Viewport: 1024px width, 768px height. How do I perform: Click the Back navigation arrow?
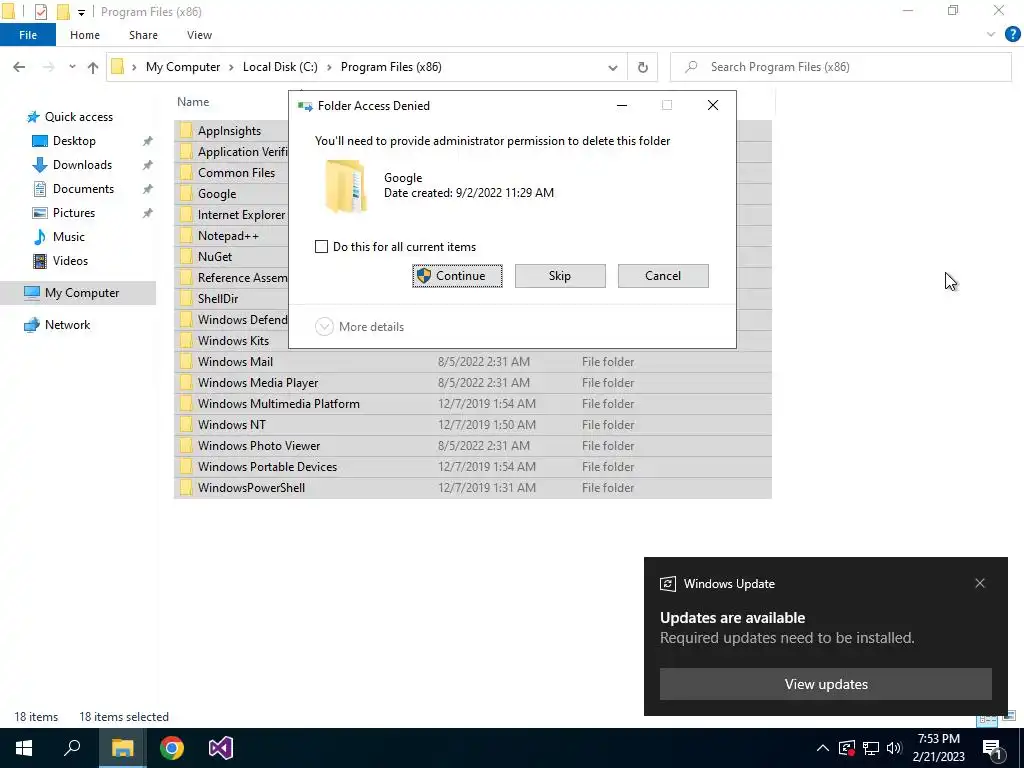click(x=19, y=67)
